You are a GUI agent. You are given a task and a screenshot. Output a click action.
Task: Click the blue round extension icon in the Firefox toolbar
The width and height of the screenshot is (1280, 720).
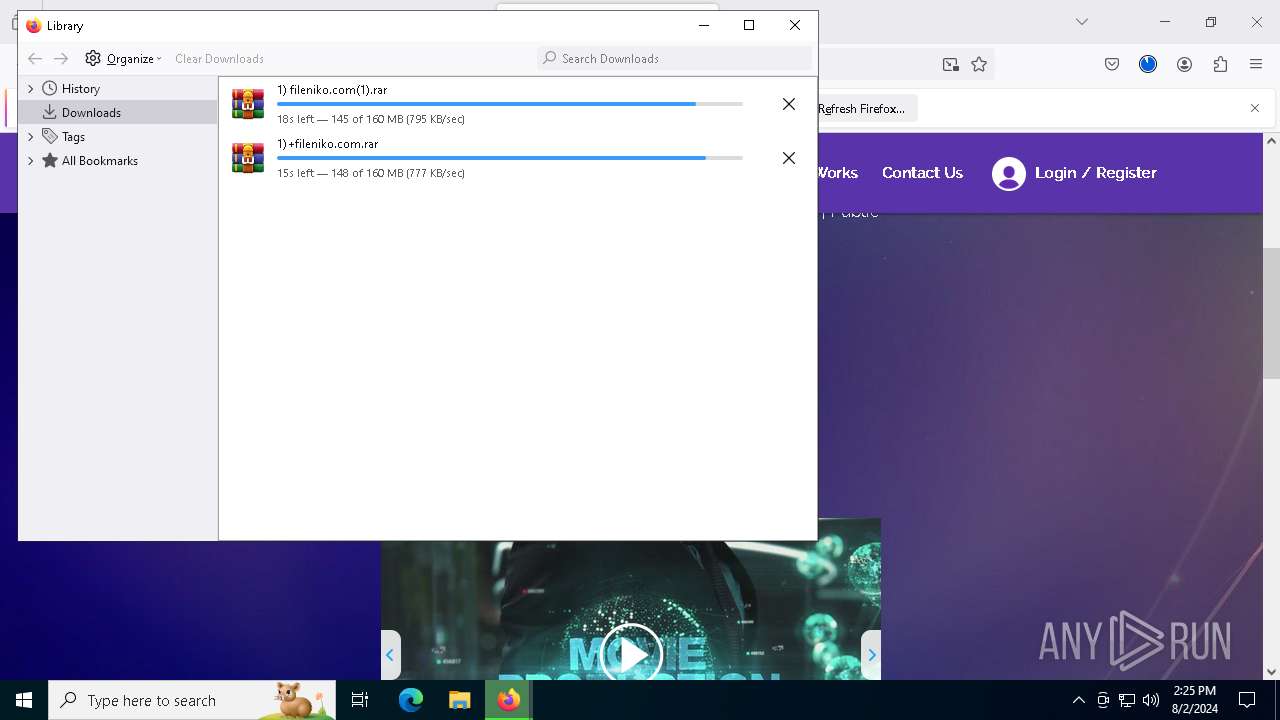[1148, 64]
